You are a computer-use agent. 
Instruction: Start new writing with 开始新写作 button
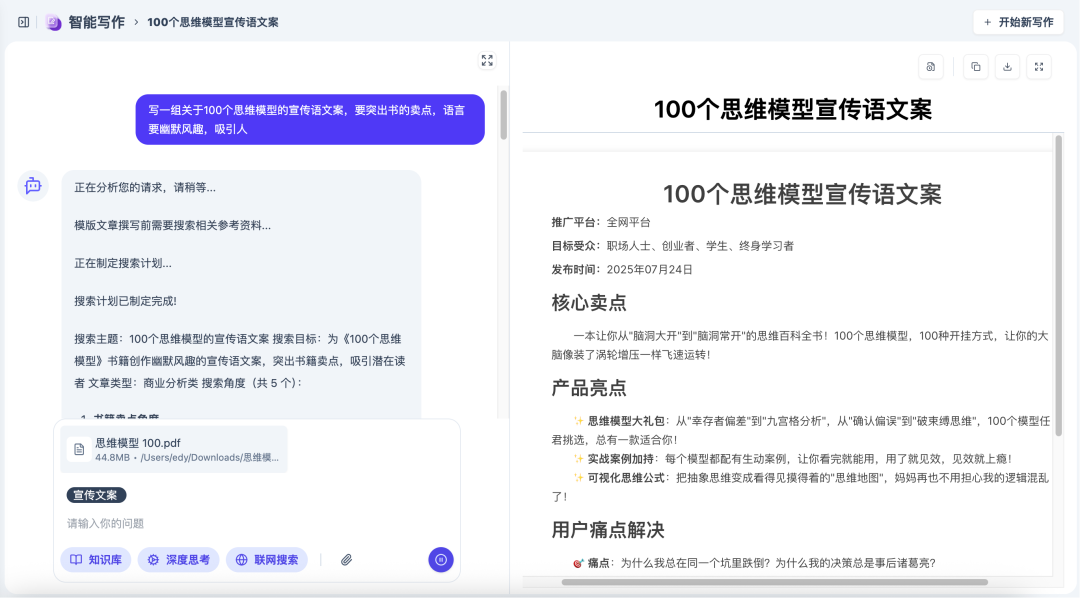point(1019,22)
